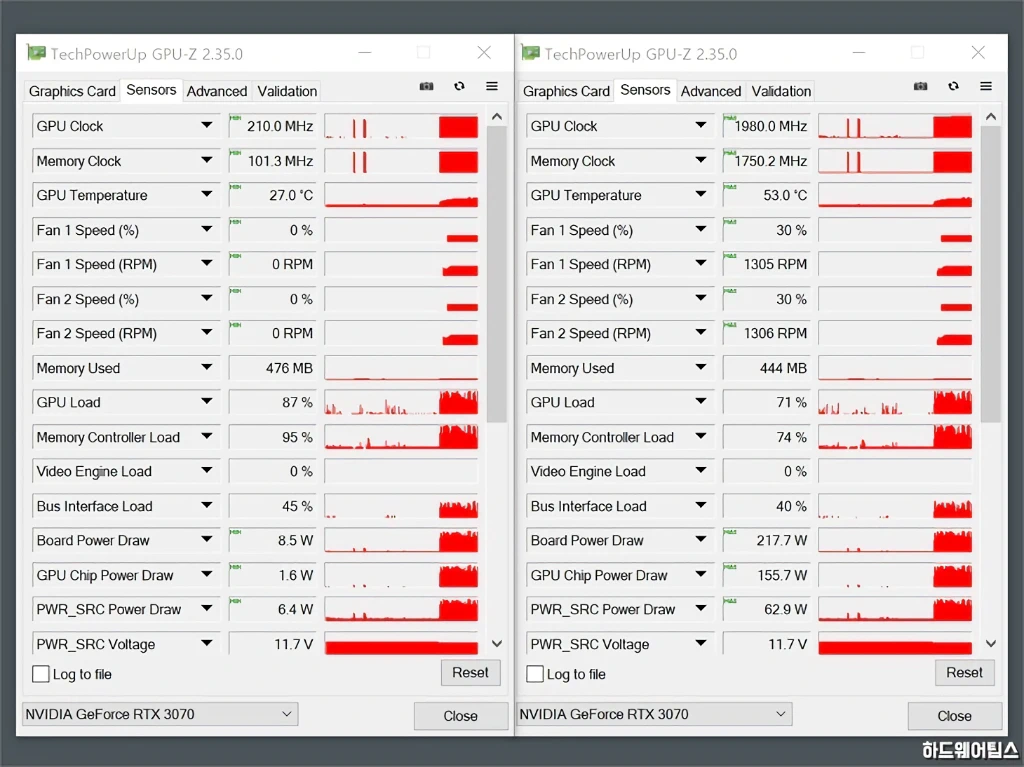
Task: Open Video Engine Load dropdown in right window
Action: (701, 471)
